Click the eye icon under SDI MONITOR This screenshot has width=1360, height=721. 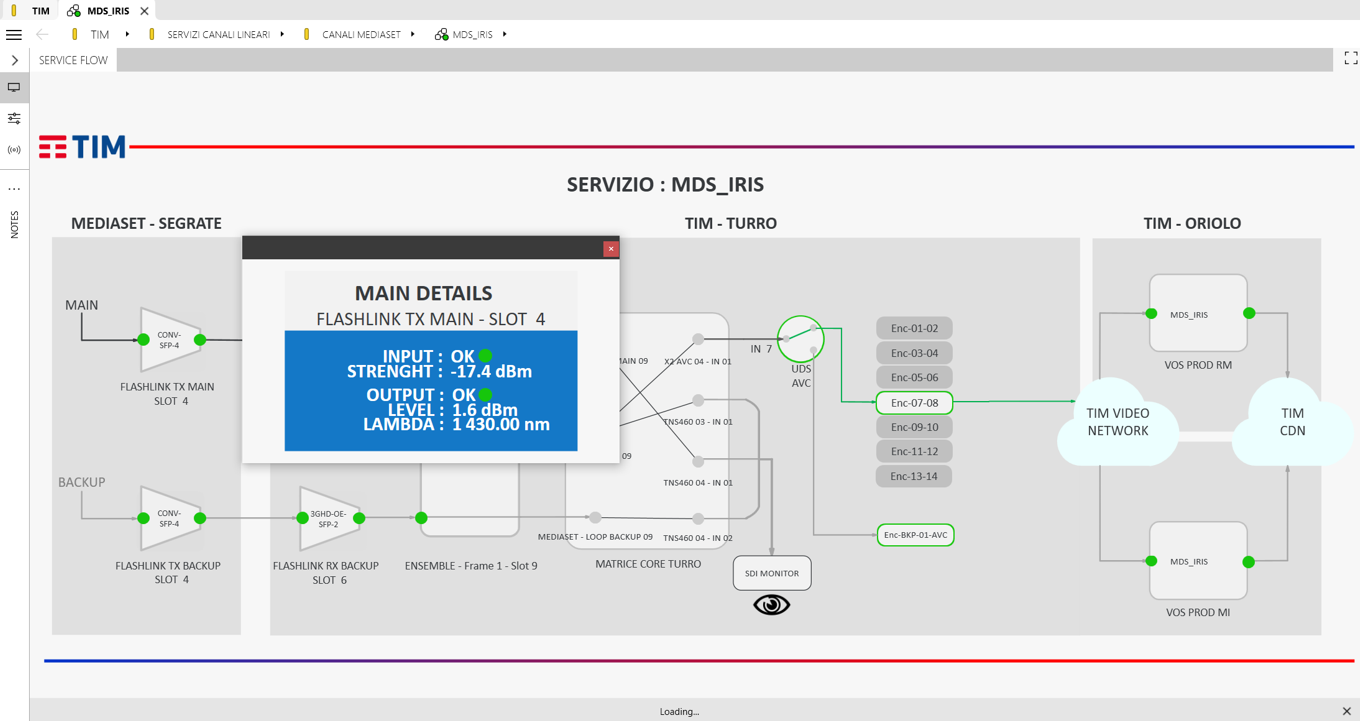[771, 605]
